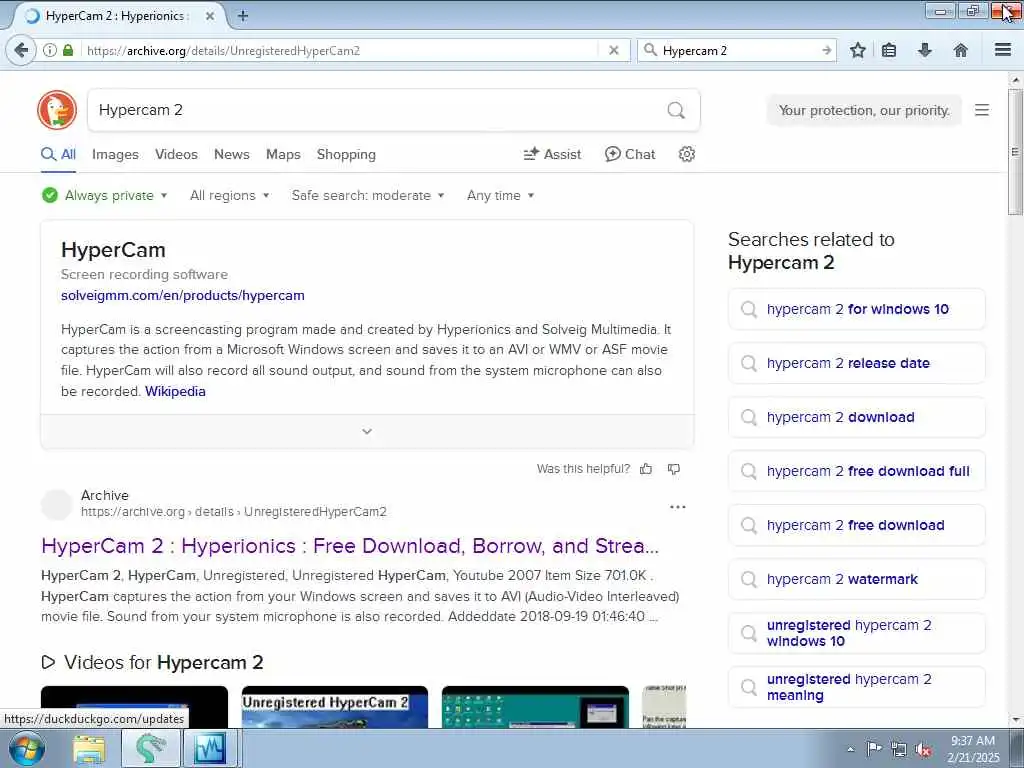
Task: Open Unregistered HyperCam 2 video thumbnail
Action: (335, 707)
